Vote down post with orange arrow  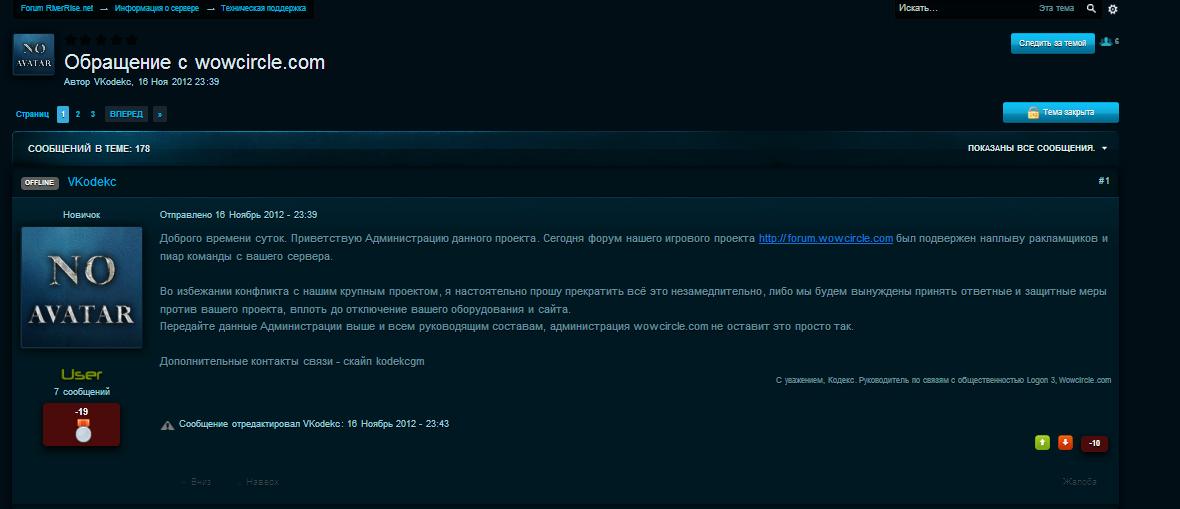(1065, 443)
